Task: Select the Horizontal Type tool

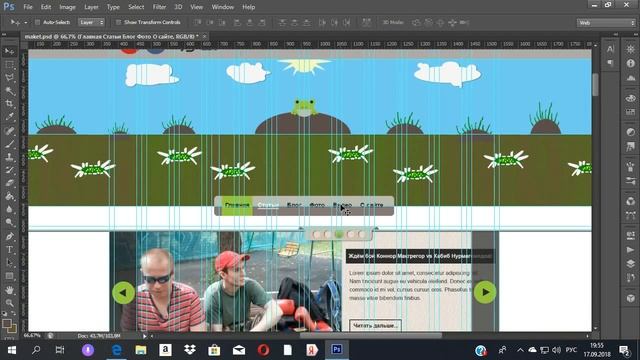Action: click(x=10, y=249)
